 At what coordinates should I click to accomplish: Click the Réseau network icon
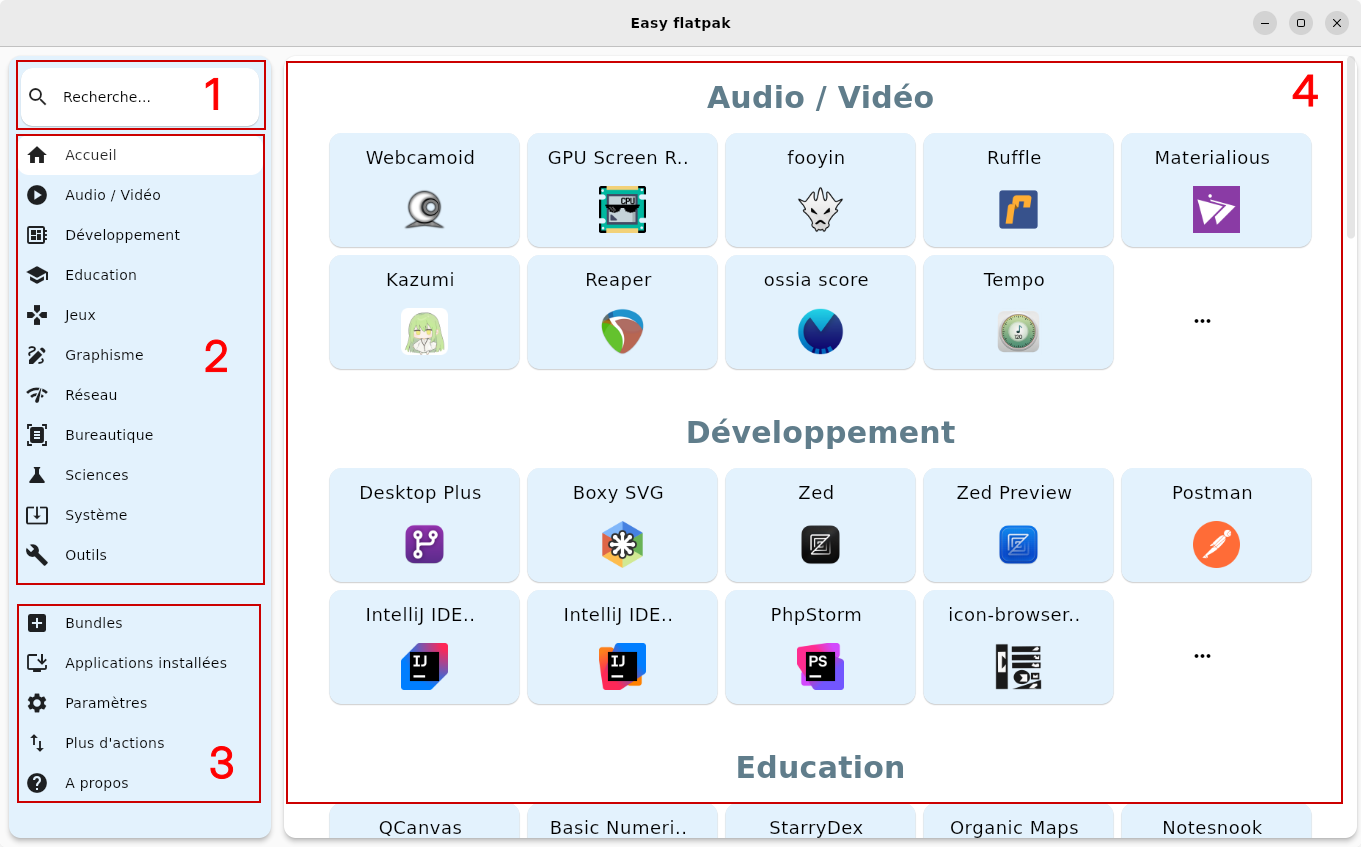(37, 395)
